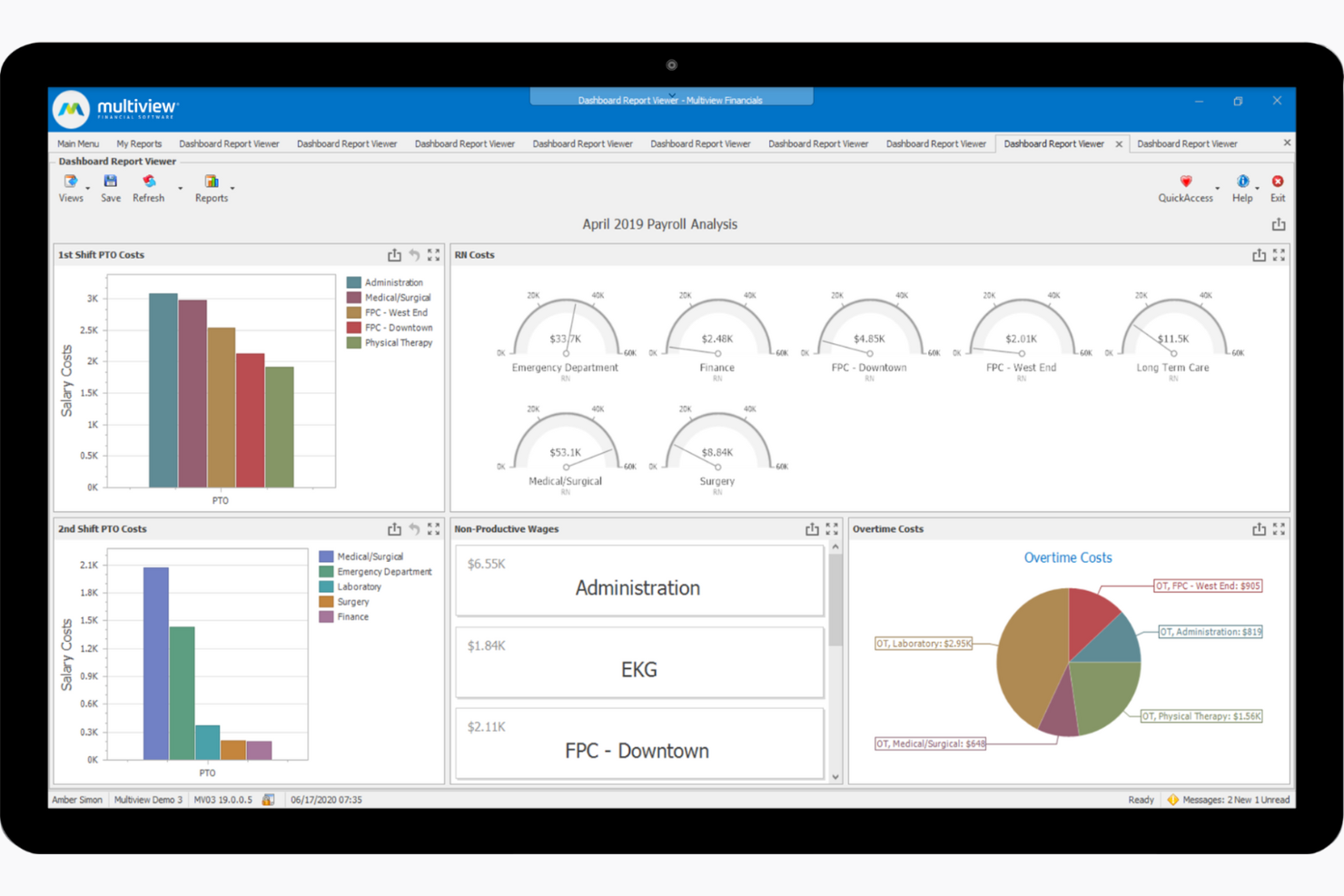Open the Views dropdown arrow
The image size is (1344, 896).
click(88, 188)
